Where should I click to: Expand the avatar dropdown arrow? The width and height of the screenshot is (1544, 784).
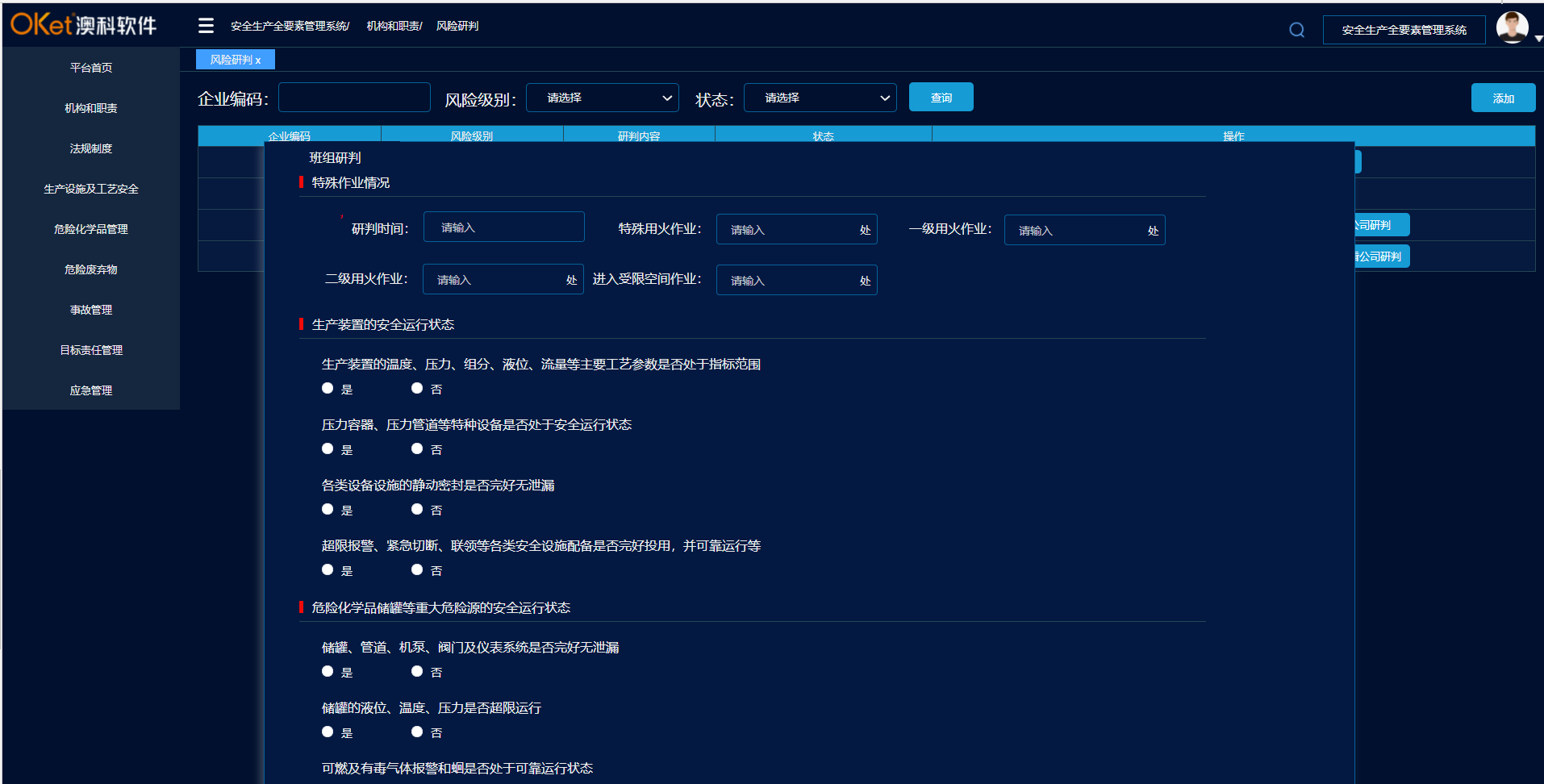pos(1538,38)
